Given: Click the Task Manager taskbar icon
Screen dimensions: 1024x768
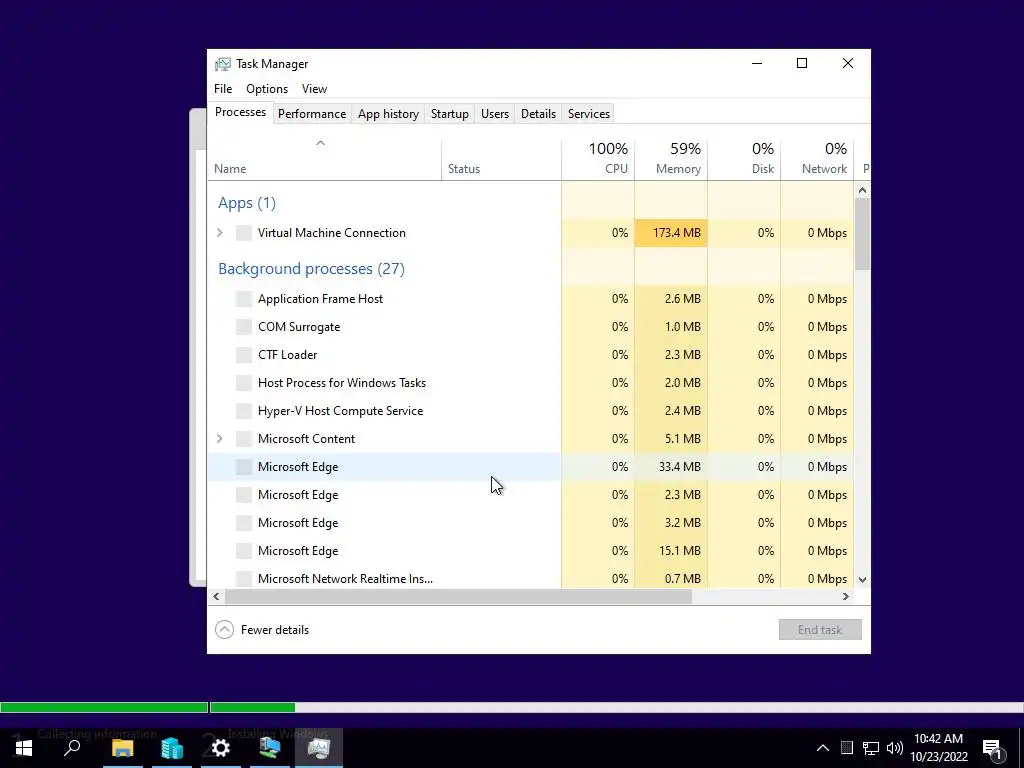Looking at the screenshot, I should pyautogui.click(x=319, y=748).
